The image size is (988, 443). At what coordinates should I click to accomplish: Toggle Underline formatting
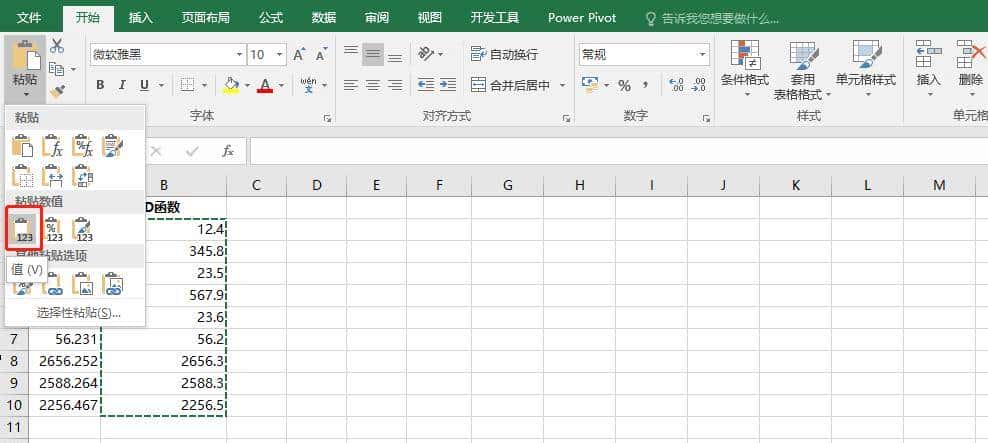tap(144, 85)
